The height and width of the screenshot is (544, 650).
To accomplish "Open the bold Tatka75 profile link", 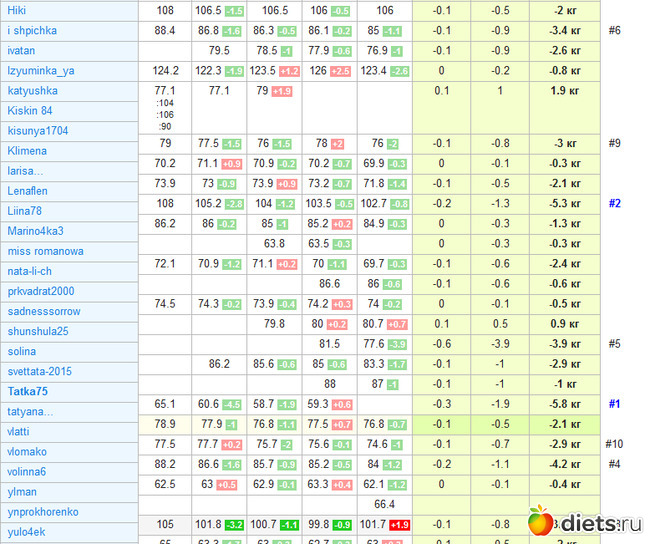I will 28,391.
